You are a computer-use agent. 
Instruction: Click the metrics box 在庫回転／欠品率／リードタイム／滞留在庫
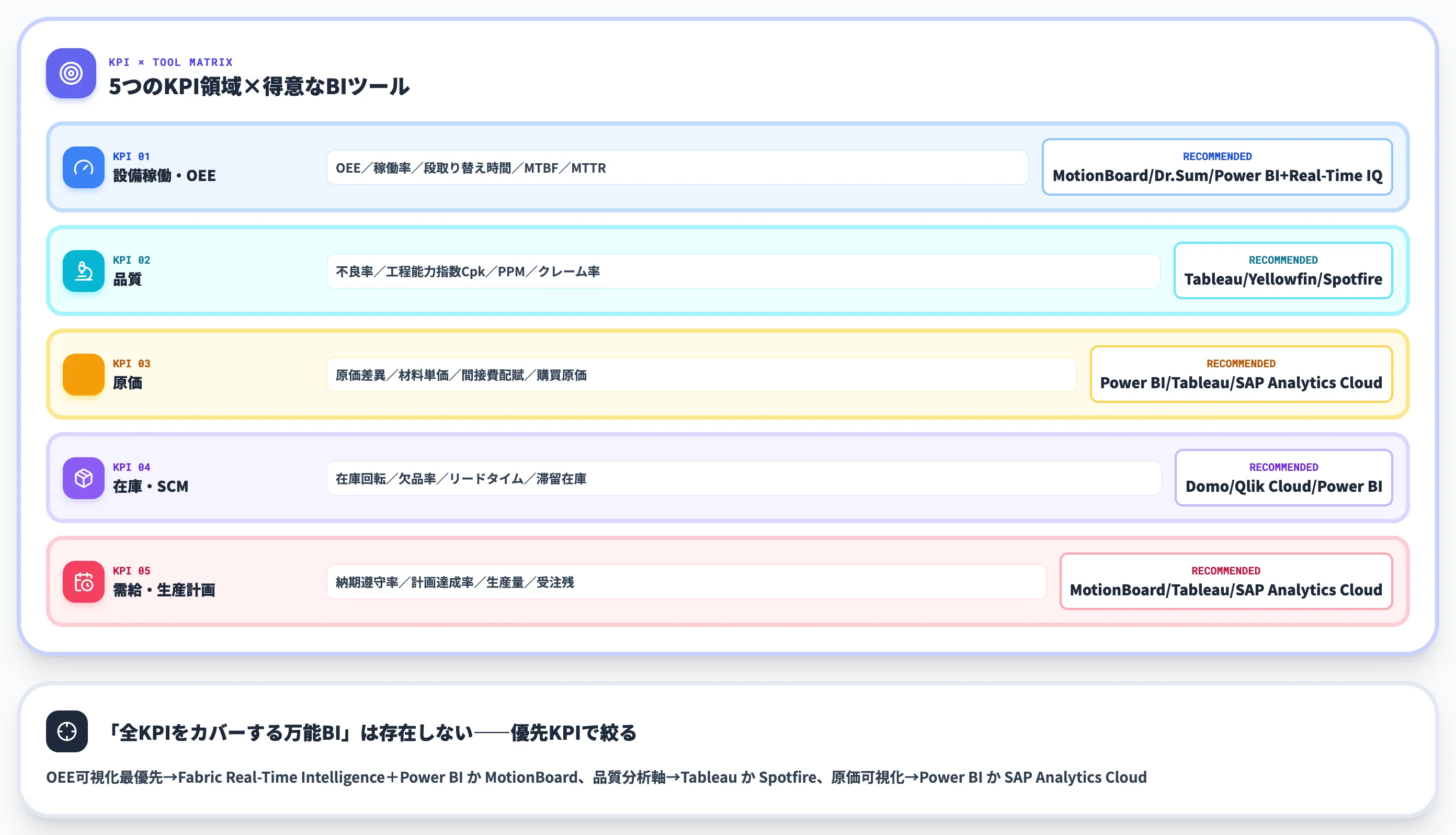click(x=744, y=479)
